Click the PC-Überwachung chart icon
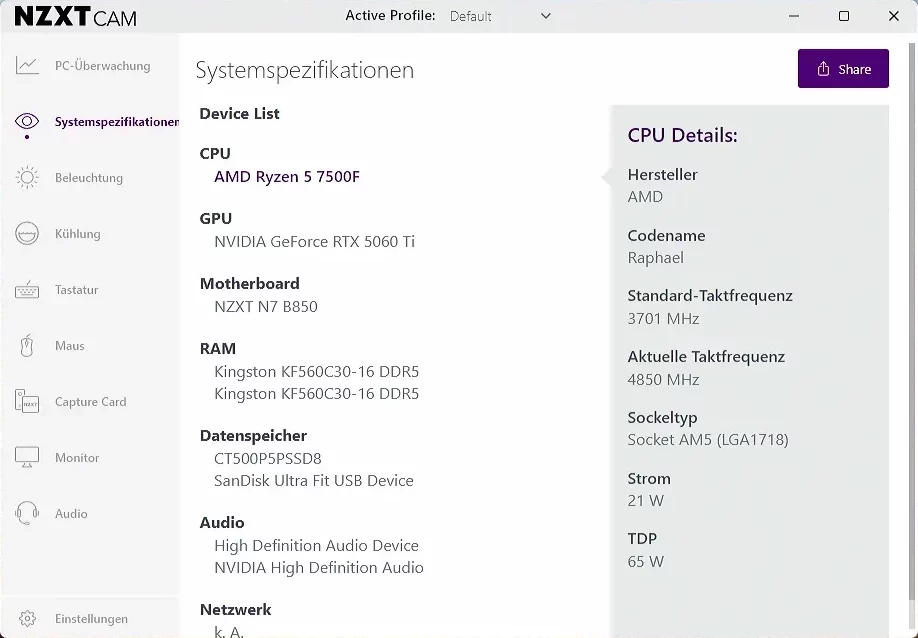 coord(27,66)
